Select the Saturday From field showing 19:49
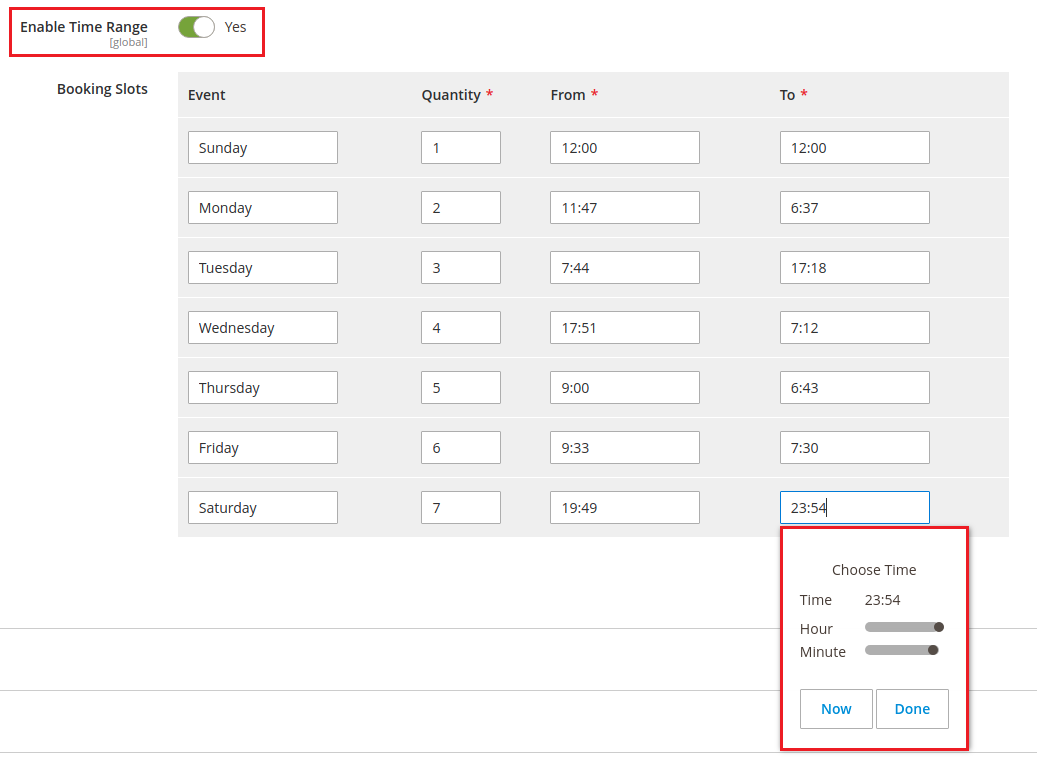The height and width of the screenshot is (757, 1037). point(624,508)
